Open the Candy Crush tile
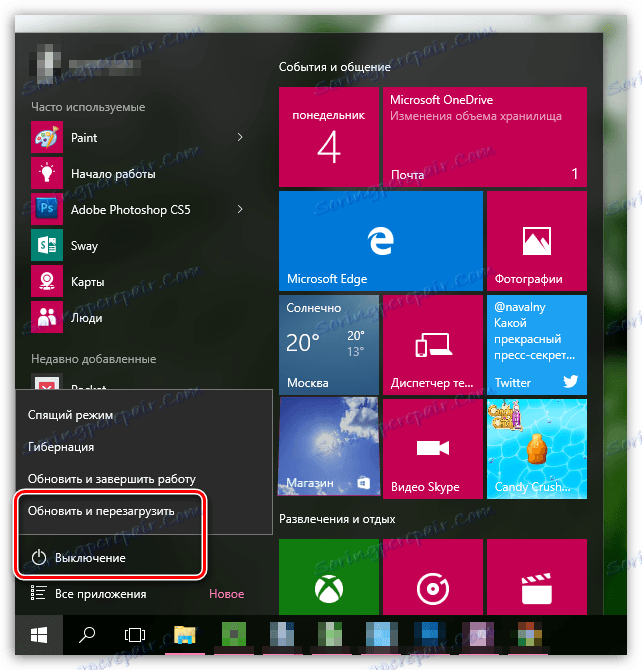The image size is (642, 670). (537, 449)
